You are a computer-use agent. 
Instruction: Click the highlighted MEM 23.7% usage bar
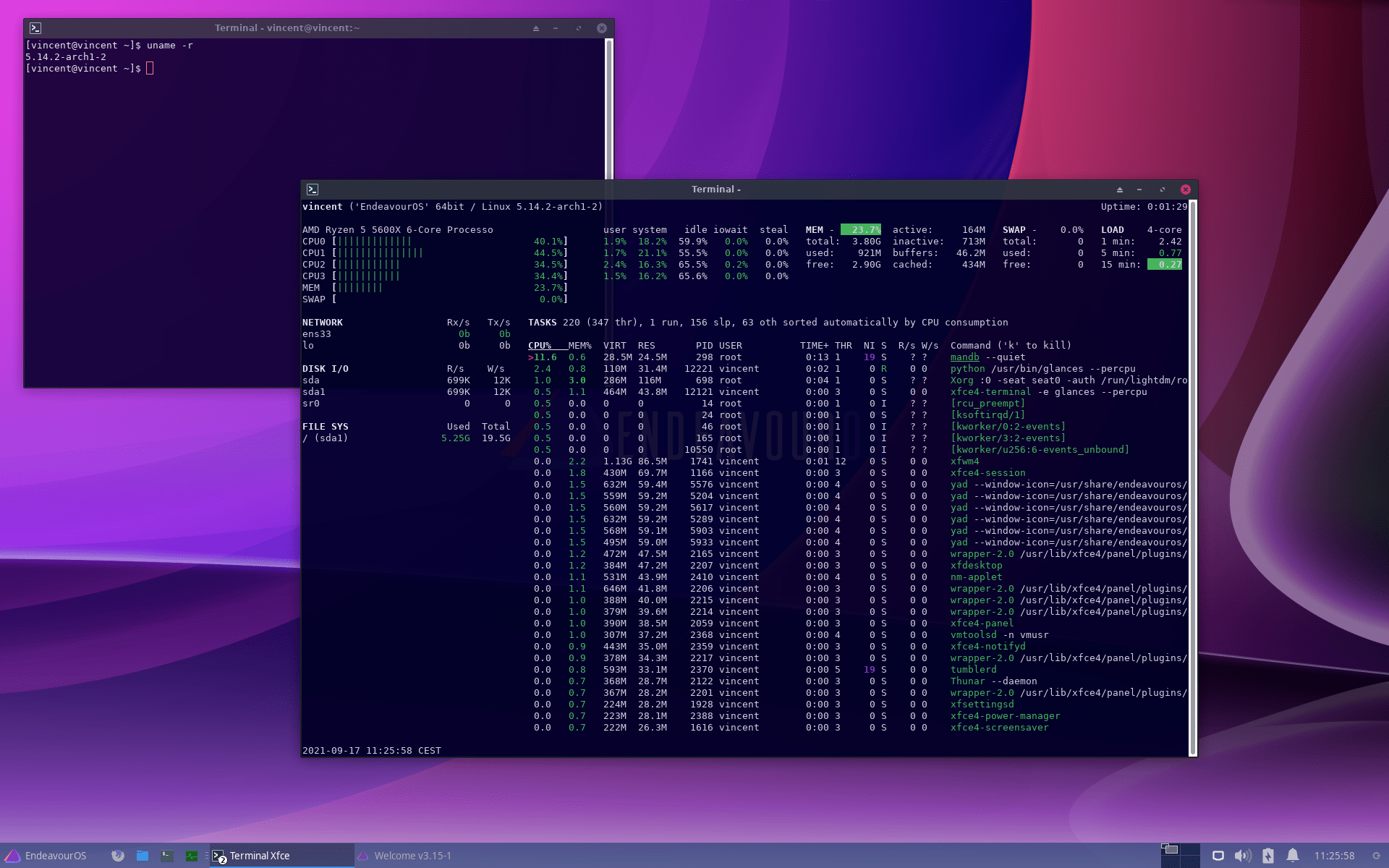click(861, 229)
